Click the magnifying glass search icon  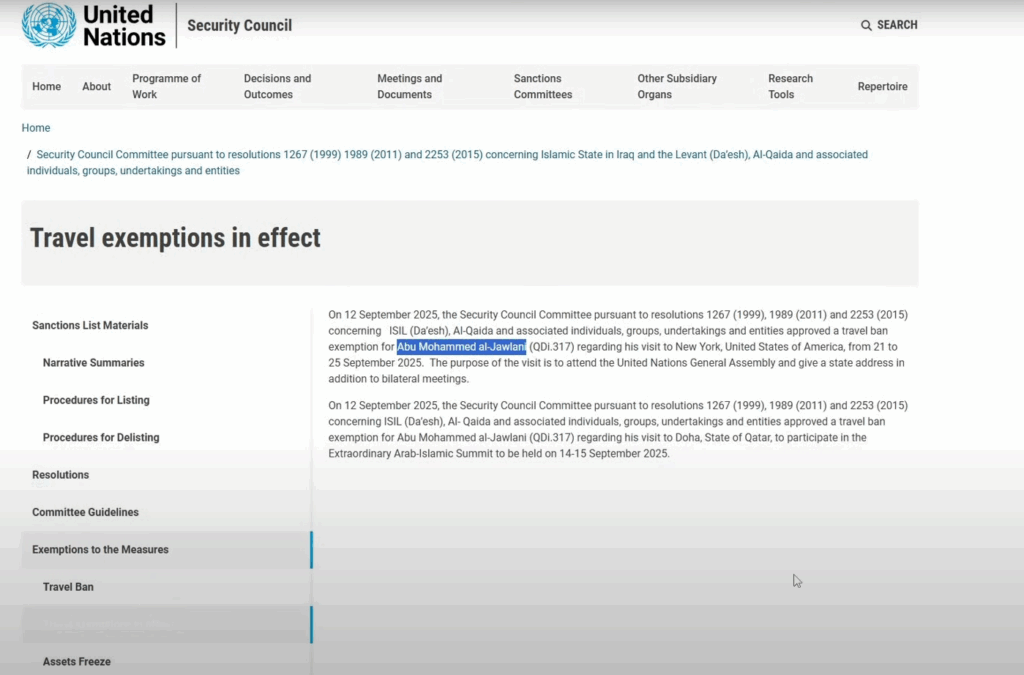(866, 25)
